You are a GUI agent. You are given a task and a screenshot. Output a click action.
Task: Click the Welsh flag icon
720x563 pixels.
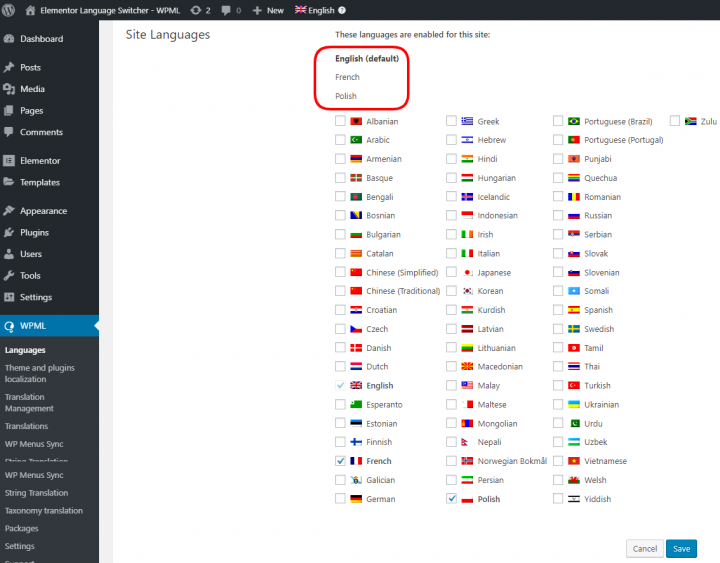[574, 480]
